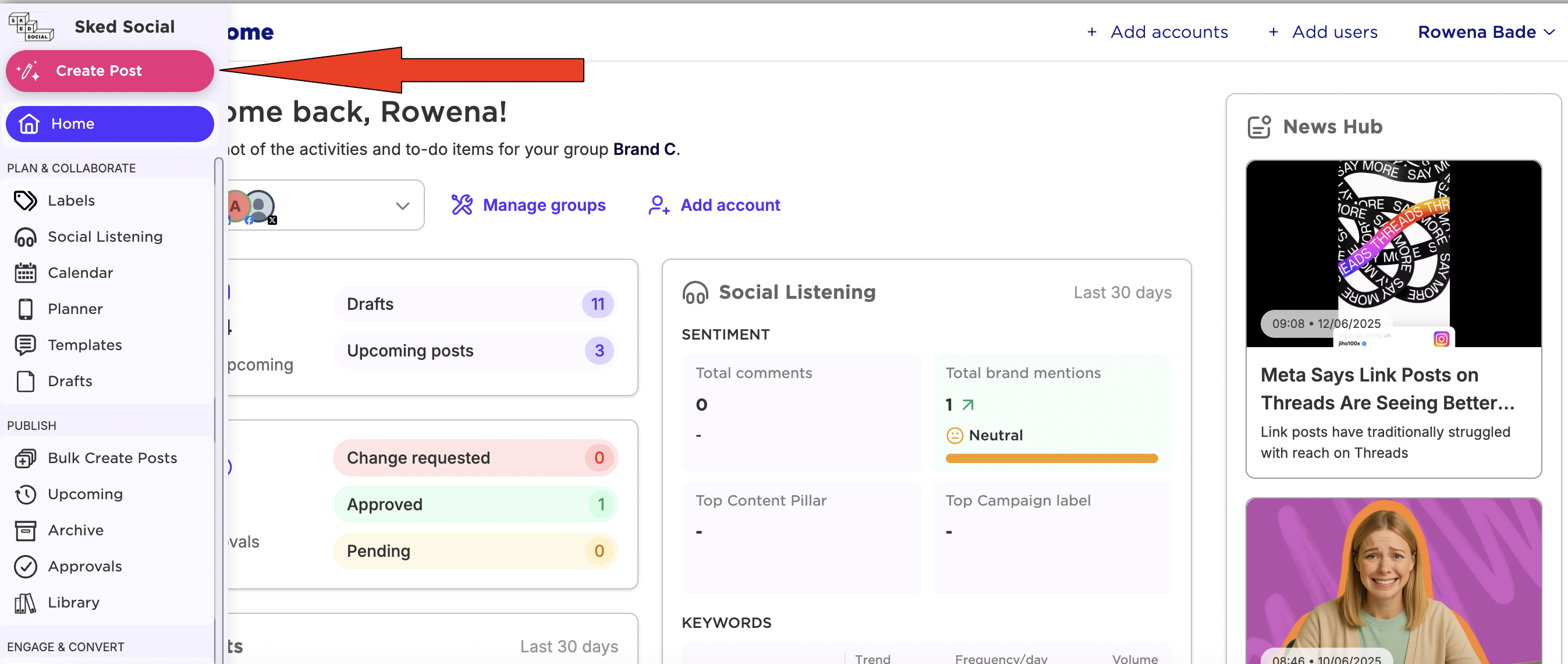Open the group selector dropdown chevron
Screen dimensions: 1568x664
click(x=402, y=206)
